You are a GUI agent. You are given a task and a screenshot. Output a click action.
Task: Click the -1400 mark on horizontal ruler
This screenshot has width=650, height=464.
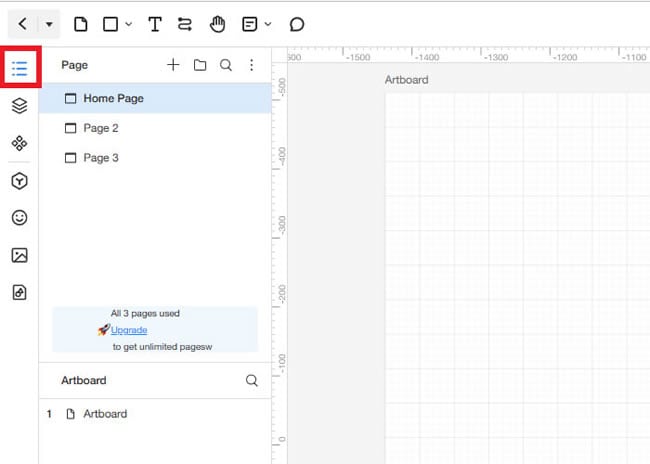coord(427,57)
